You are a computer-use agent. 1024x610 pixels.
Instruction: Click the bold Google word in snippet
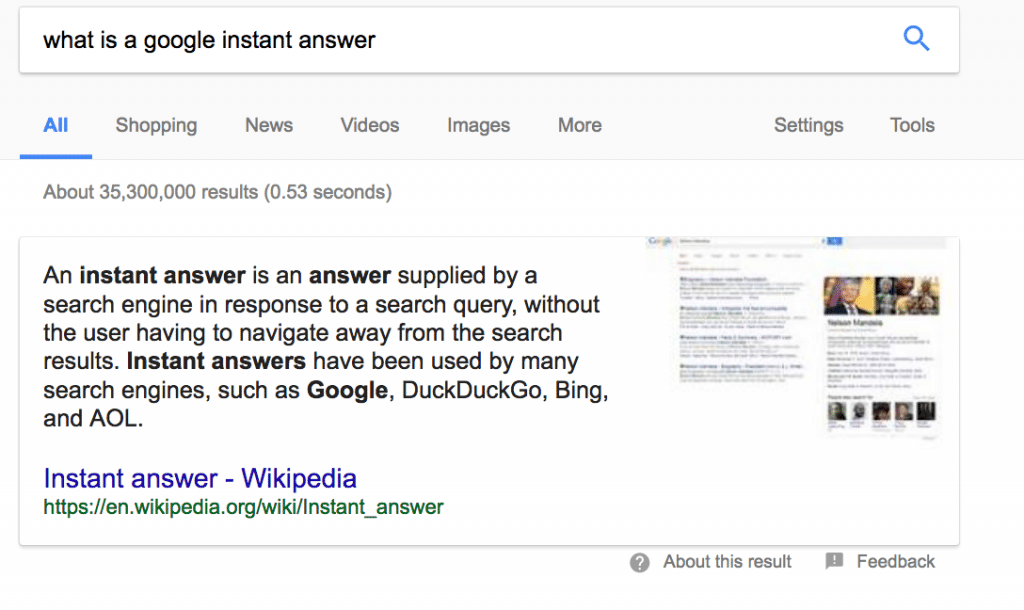click(347, 390)
